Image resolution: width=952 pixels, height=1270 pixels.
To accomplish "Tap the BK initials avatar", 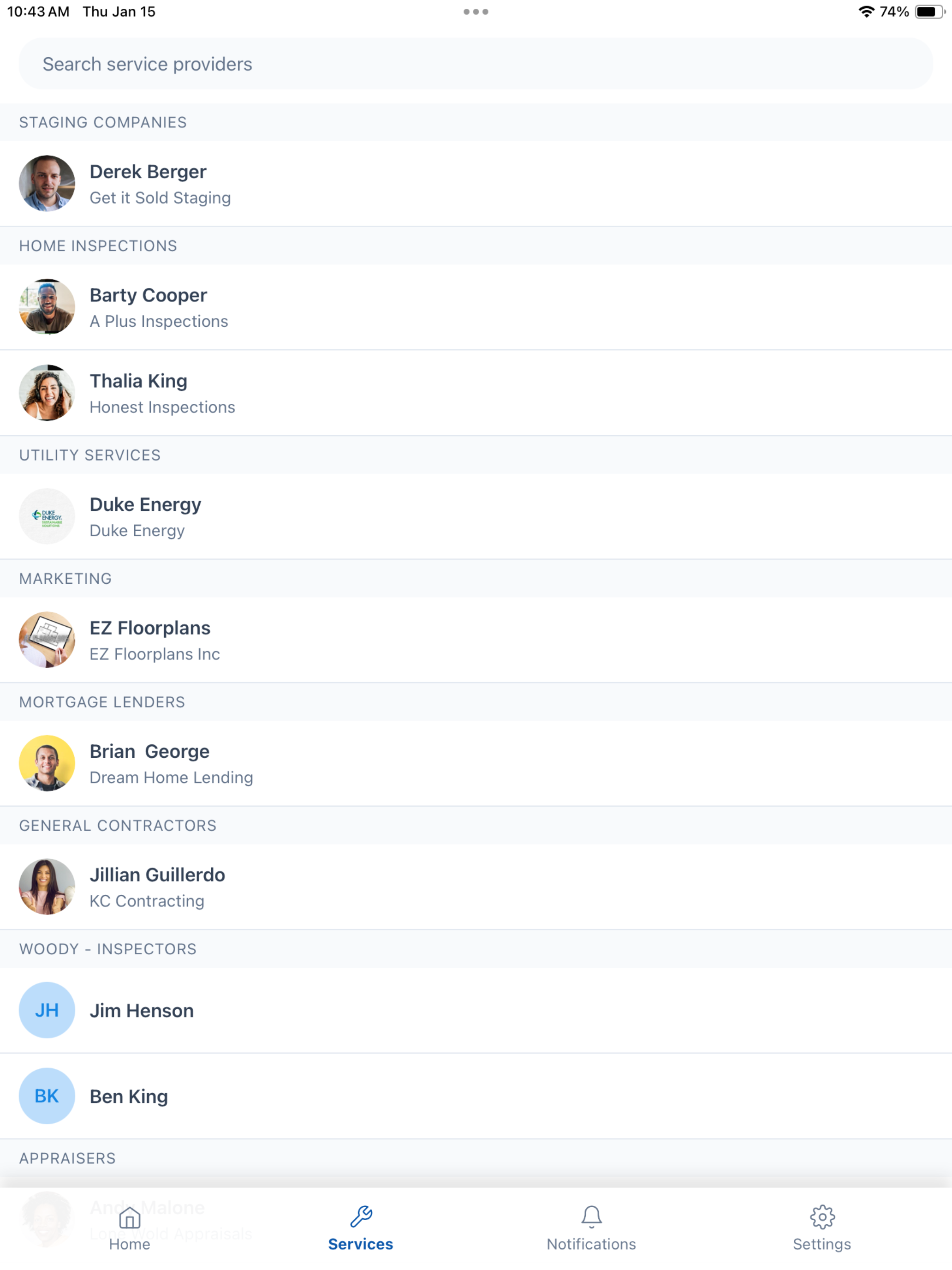I will point(47,1096).
